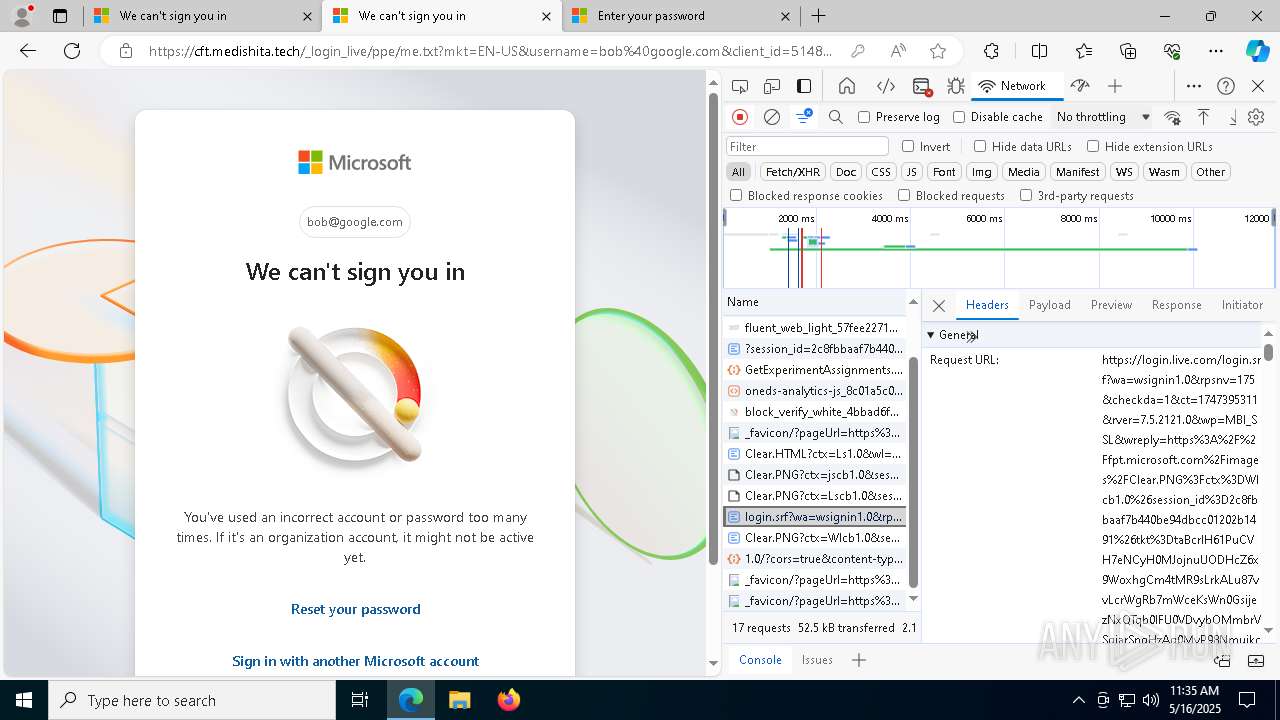Open the Sources debugger bug icon
This screenshot has width=1280, height=720.
coord(956,86)
